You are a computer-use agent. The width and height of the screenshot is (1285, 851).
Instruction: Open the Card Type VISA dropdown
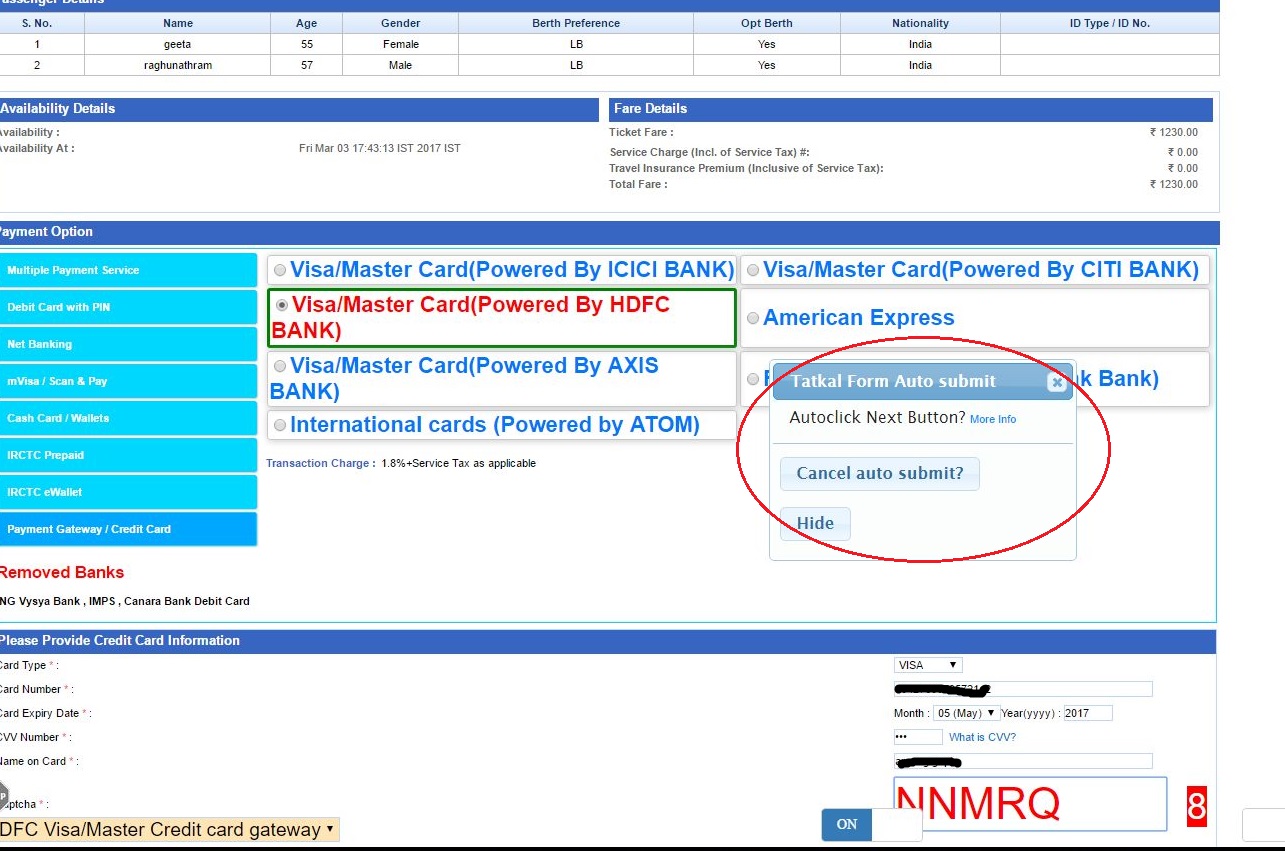coord(928,665)
